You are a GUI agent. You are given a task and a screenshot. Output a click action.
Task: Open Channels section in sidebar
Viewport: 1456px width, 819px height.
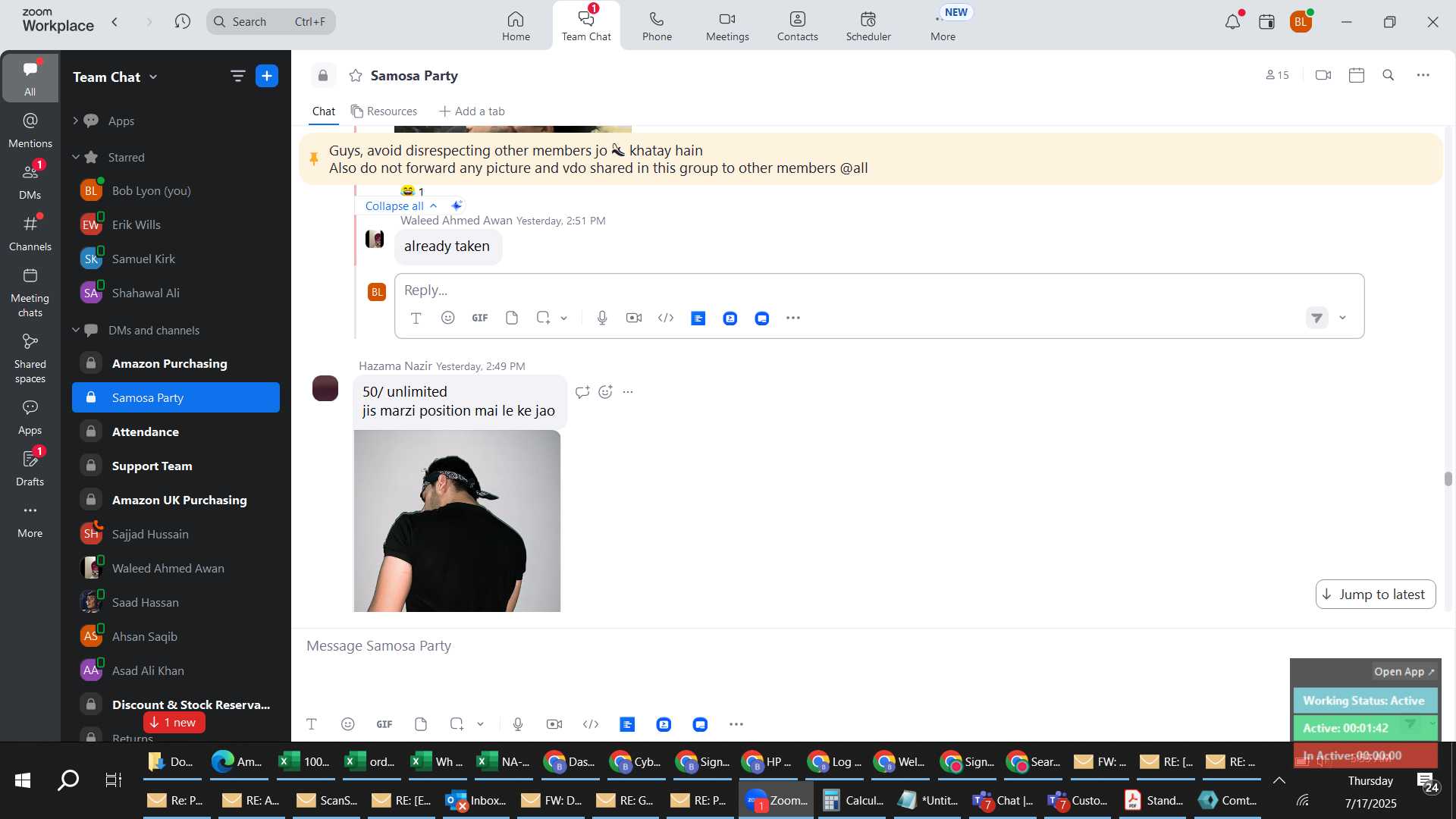pyautogui.click(x=30, y=234)
